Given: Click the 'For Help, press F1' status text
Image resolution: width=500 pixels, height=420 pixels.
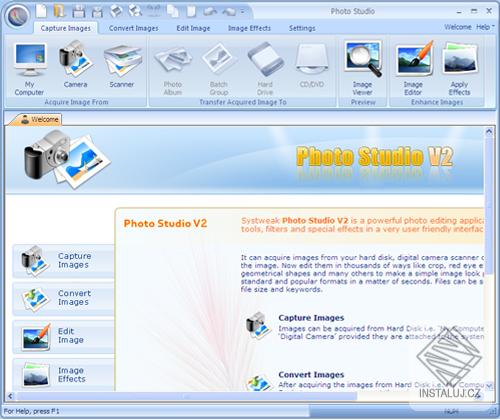Looking at the screenshot, I should click(x=31, y=412).
